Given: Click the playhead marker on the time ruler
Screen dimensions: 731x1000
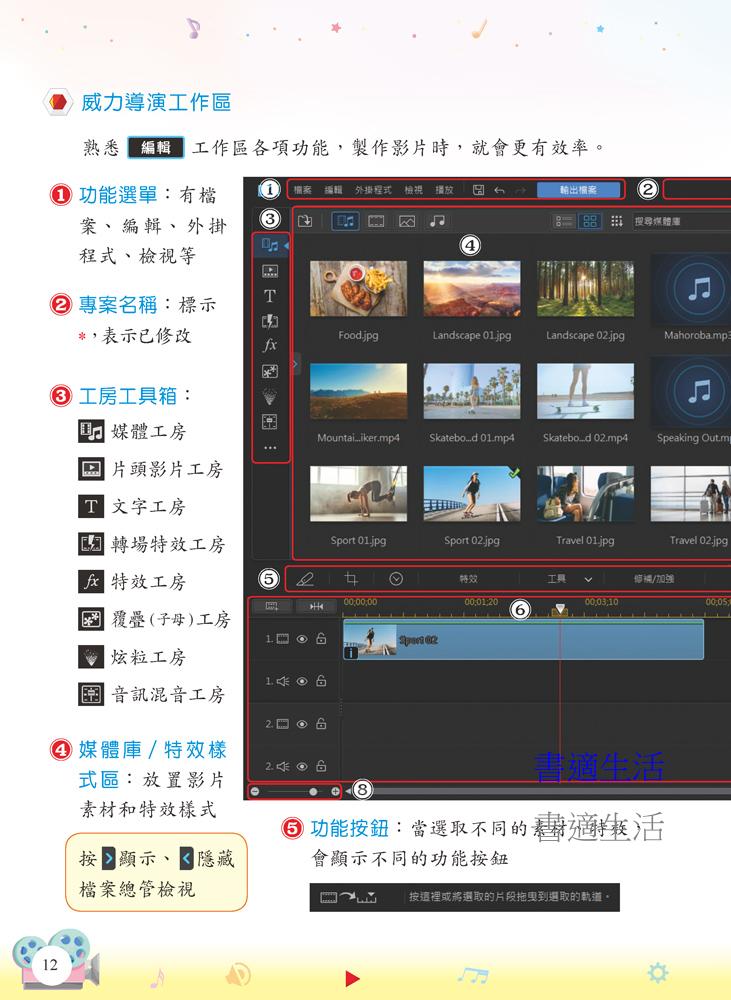Looking at the screenshot, I should (560, 610).
